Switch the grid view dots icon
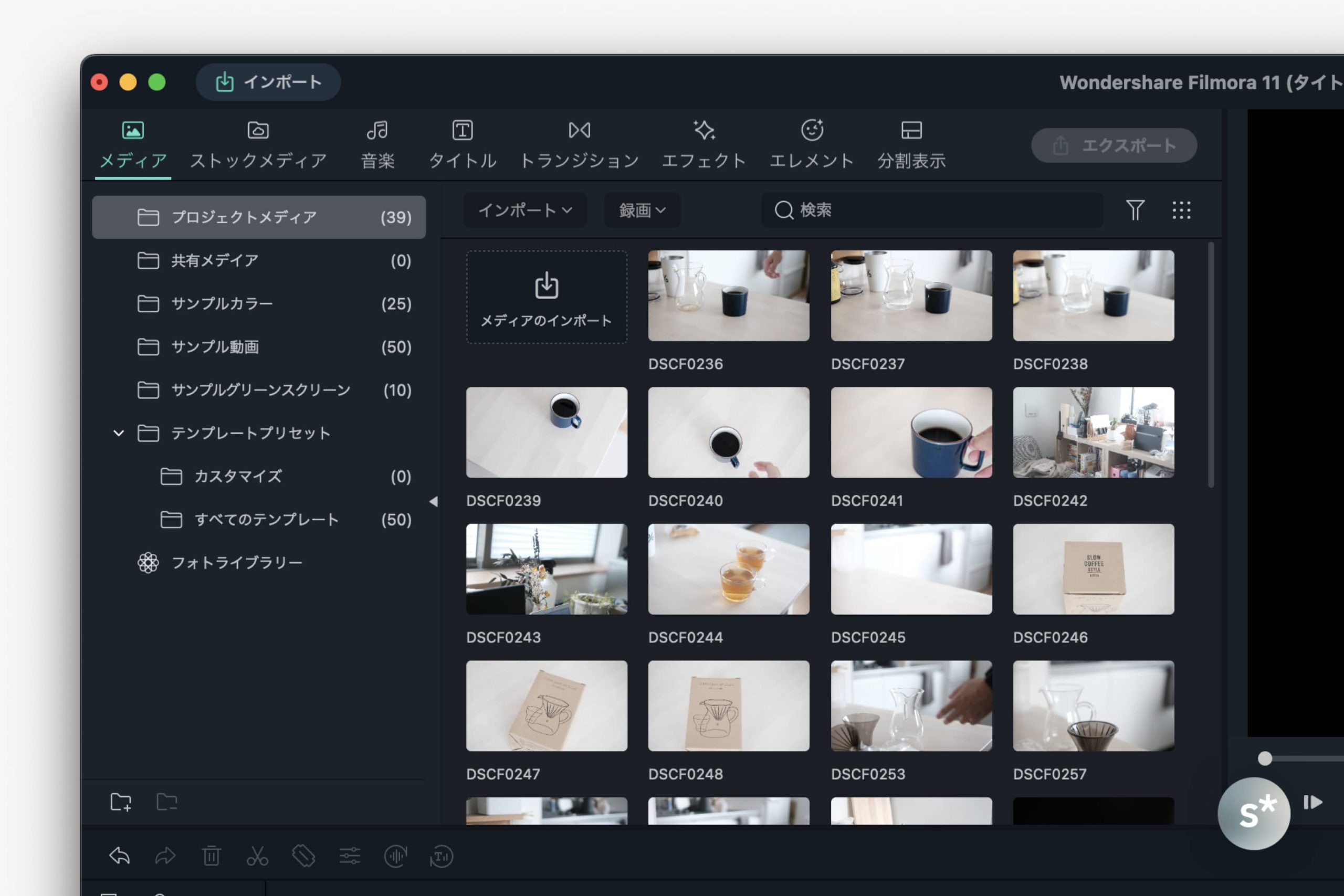The width and height of the screenshot is (1344, 896). point(1181,210)
